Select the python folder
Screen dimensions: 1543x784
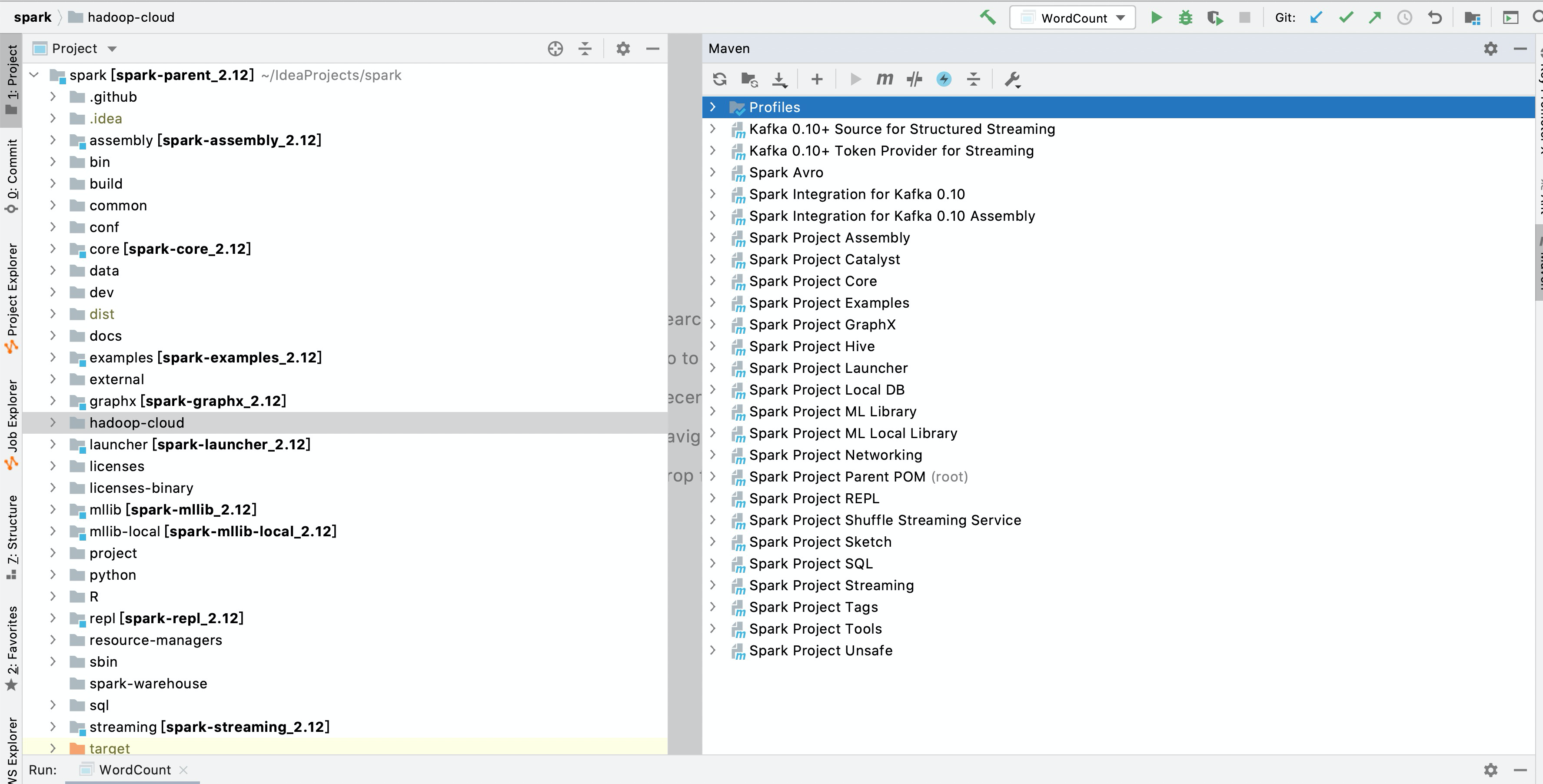113,575
